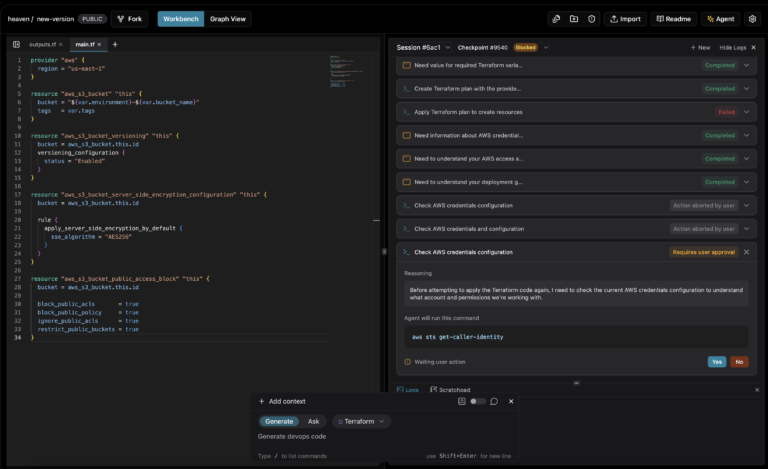Switch to the outputs.tf tab
This screenshot has height=469, width=768.
pos(42,44)
